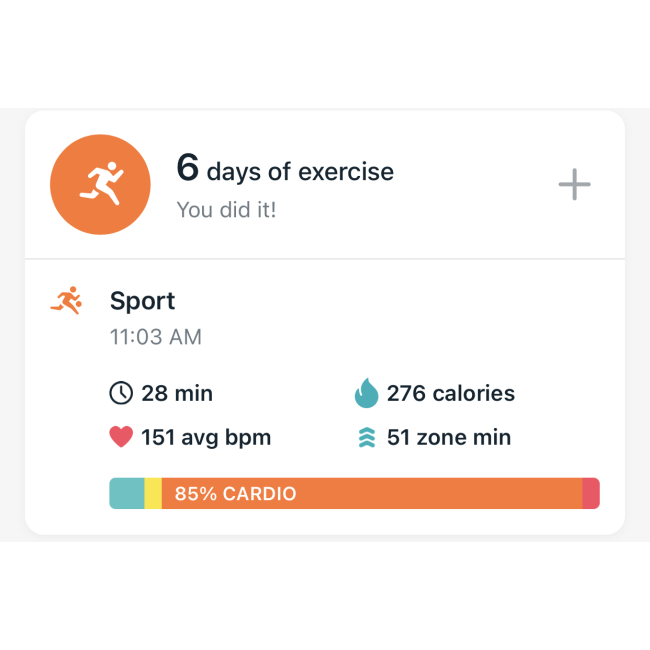This screenshot has height=650, width=650.
Task: Click the 11:03 AM timestamp
Action: coord(155,337)
